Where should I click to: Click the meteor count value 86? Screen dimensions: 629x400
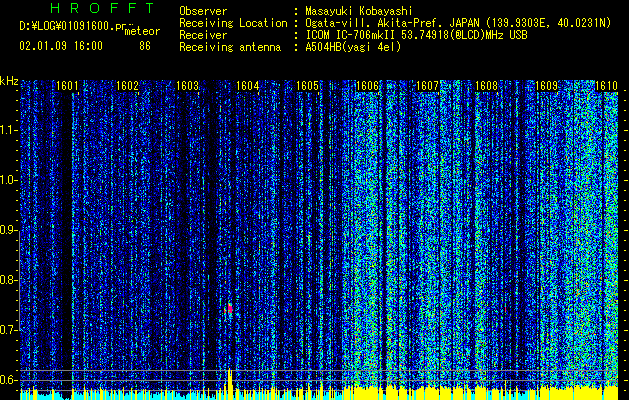click(145, 46)
